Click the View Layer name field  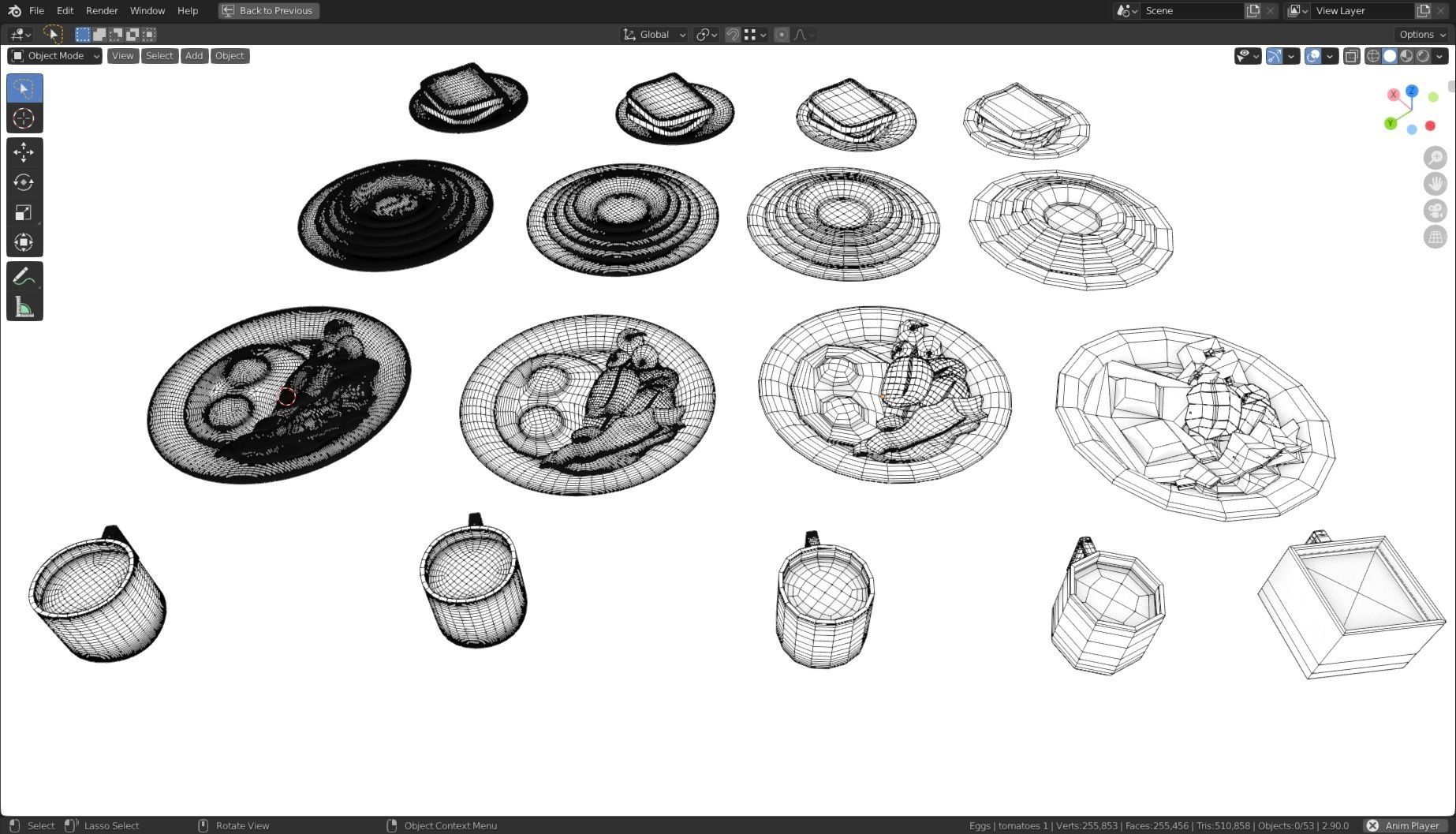pos(1362,11)
